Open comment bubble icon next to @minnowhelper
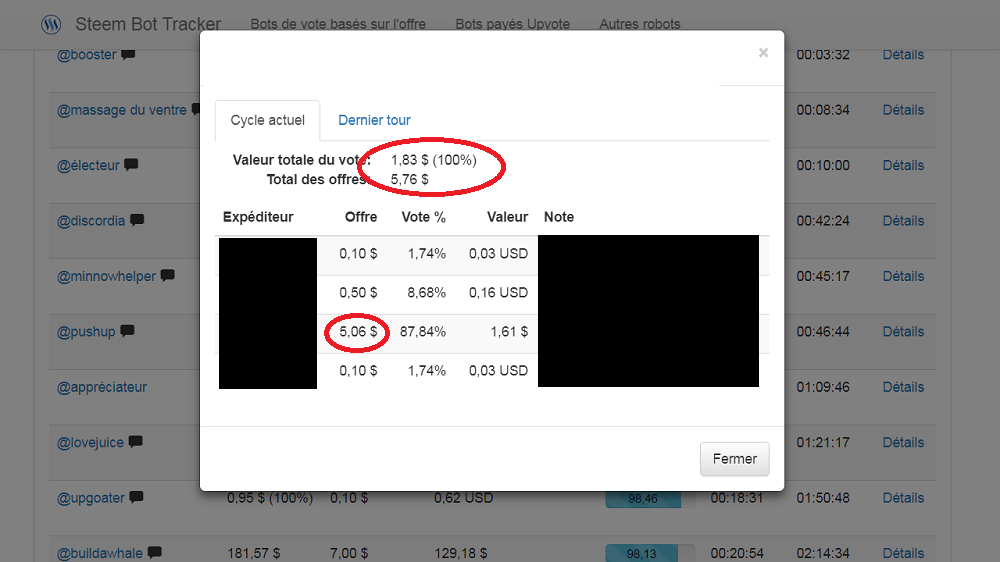The width and height of the screenshot is (1000, 562). pos(168,276)
